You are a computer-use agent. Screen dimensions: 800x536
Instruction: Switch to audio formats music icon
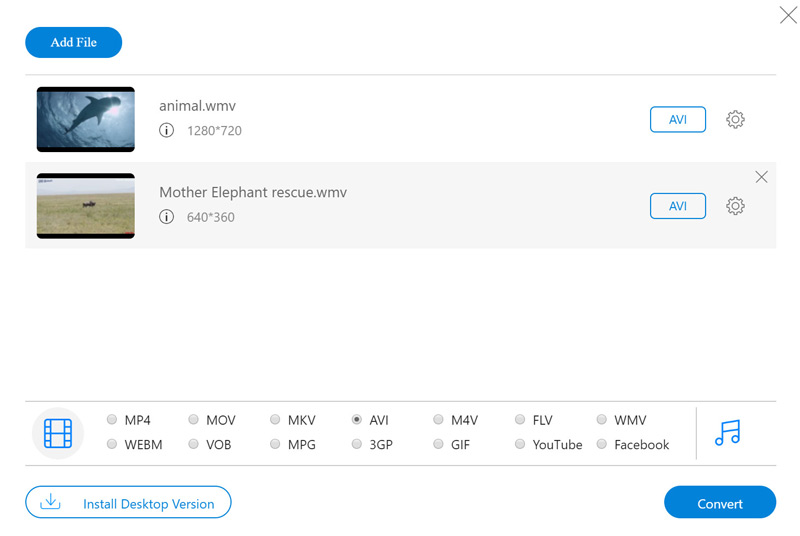click(727, 433)
